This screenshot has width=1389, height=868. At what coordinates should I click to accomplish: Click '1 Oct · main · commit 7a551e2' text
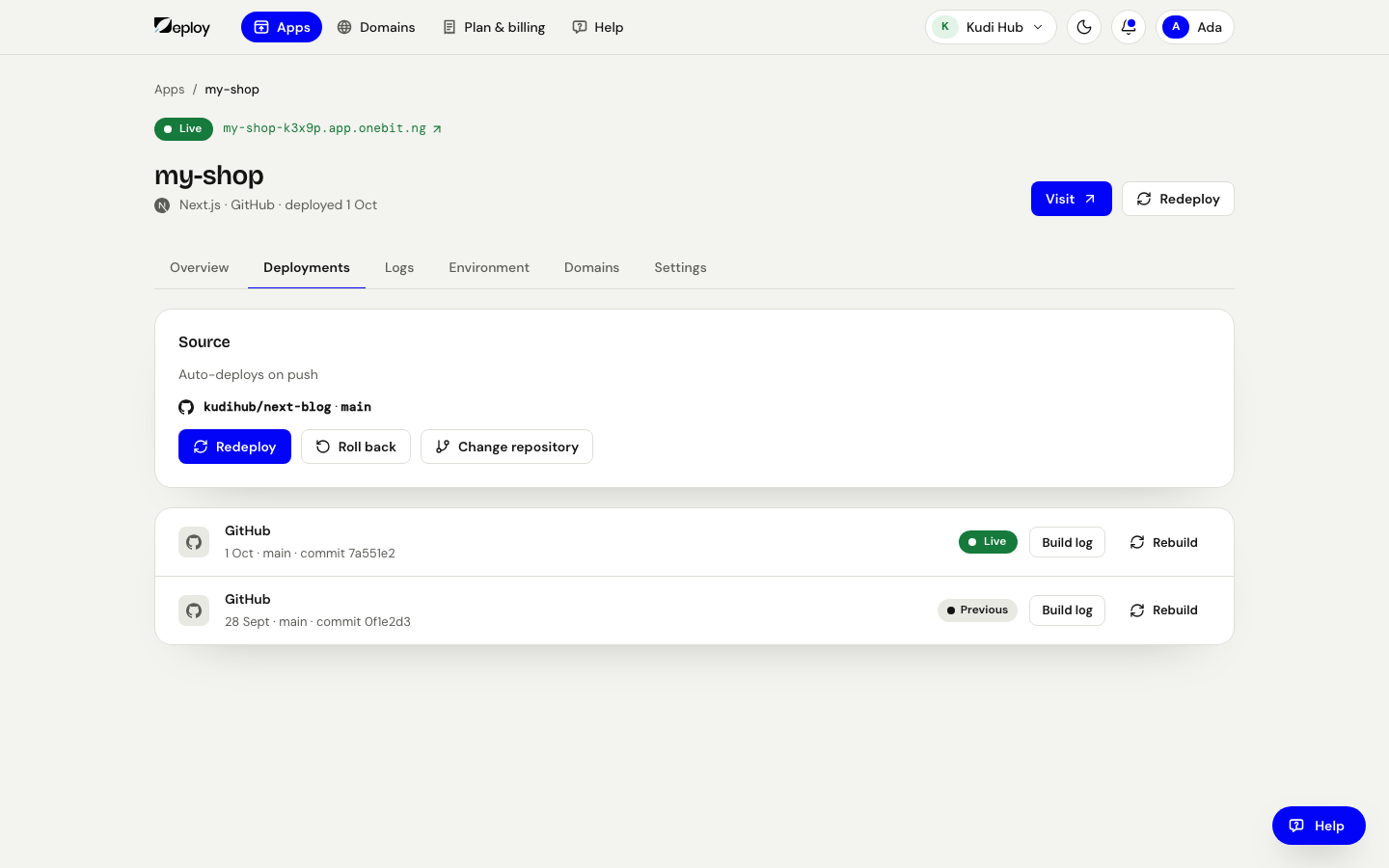click(310, 554)
